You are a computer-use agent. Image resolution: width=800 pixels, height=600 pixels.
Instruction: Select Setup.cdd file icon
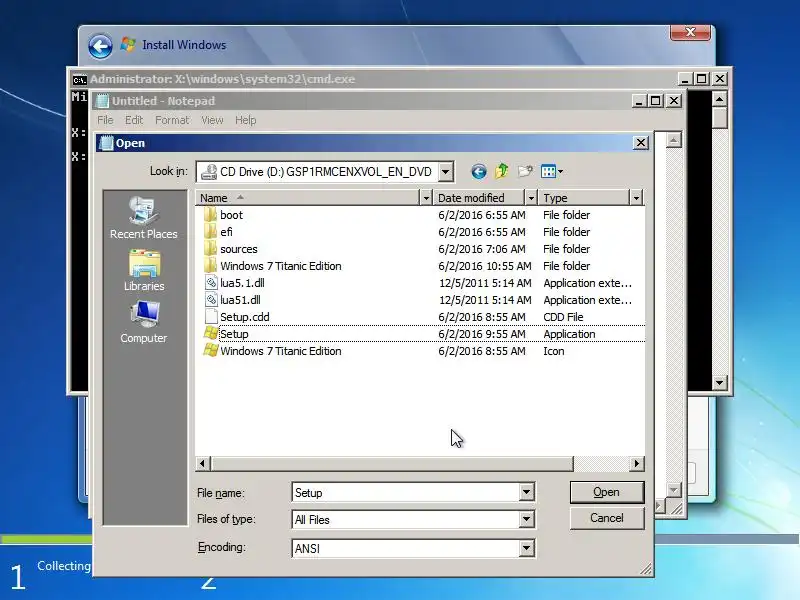211,317
